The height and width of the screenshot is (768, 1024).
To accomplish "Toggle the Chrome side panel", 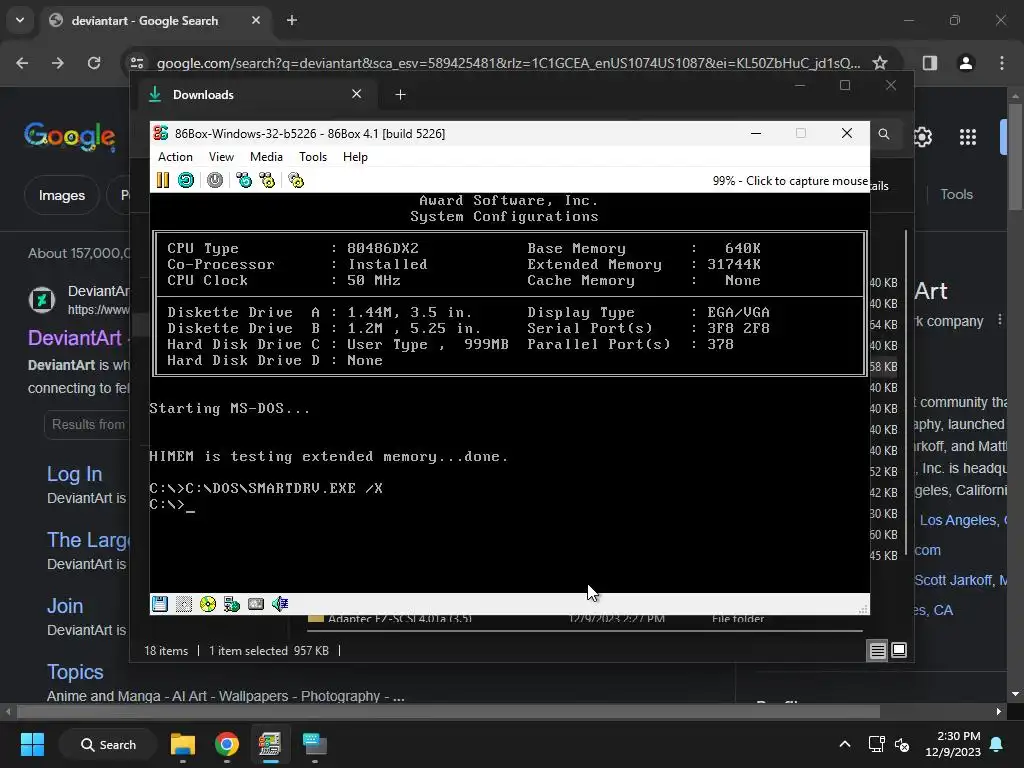I will point(929,63).
